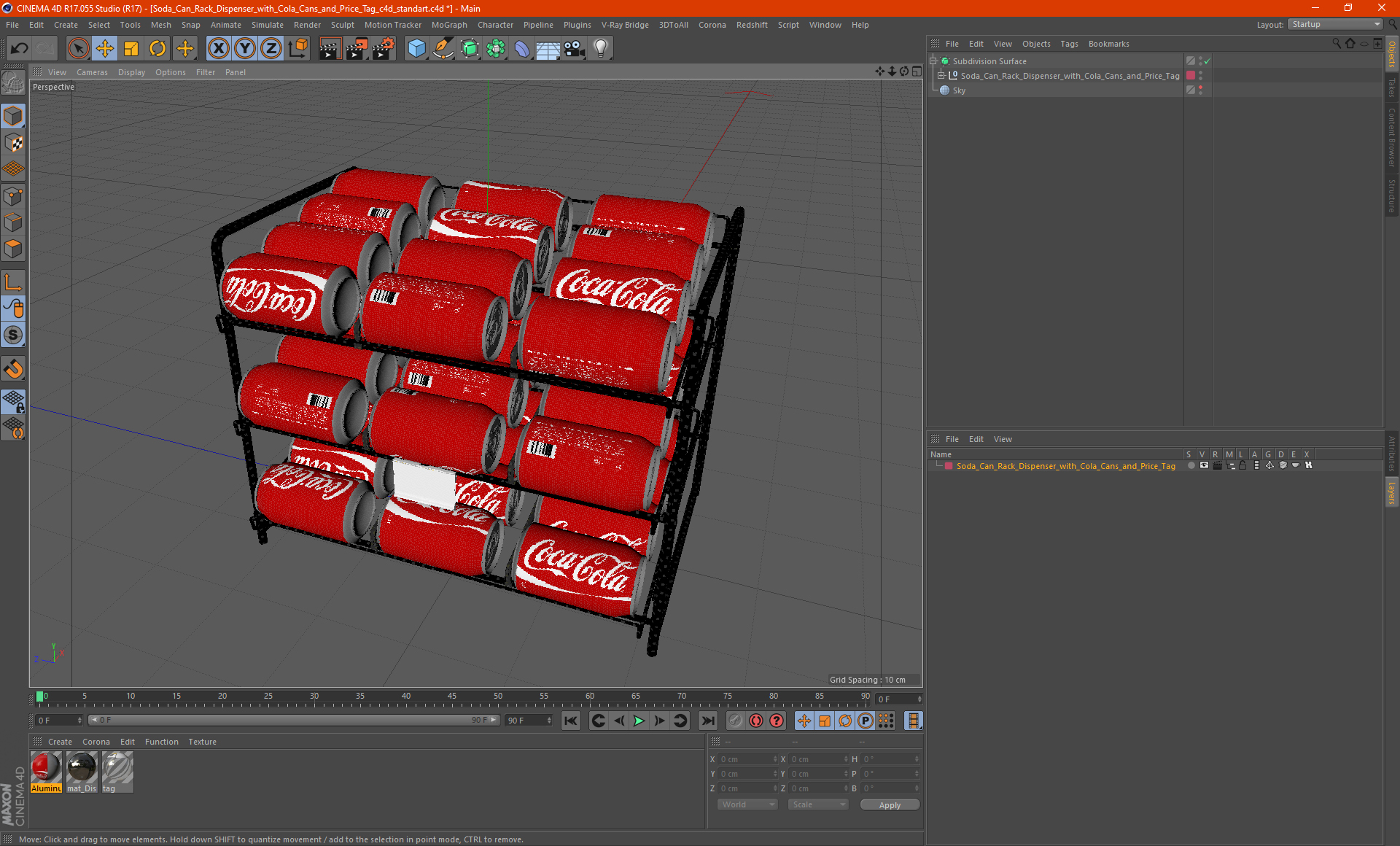Open the Scale mode dropdown
This screenshot has height=846, width=1400.
818,804
